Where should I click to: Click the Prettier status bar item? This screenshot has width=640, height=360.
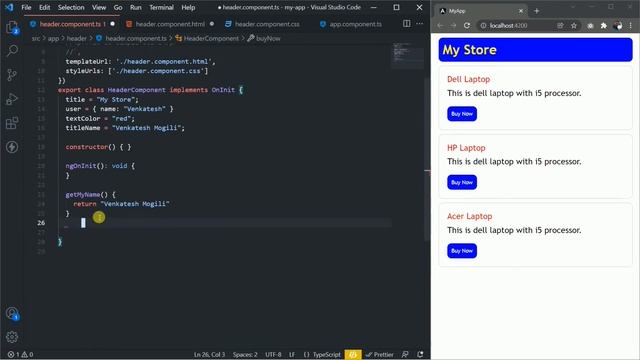(x=380, y=354)
